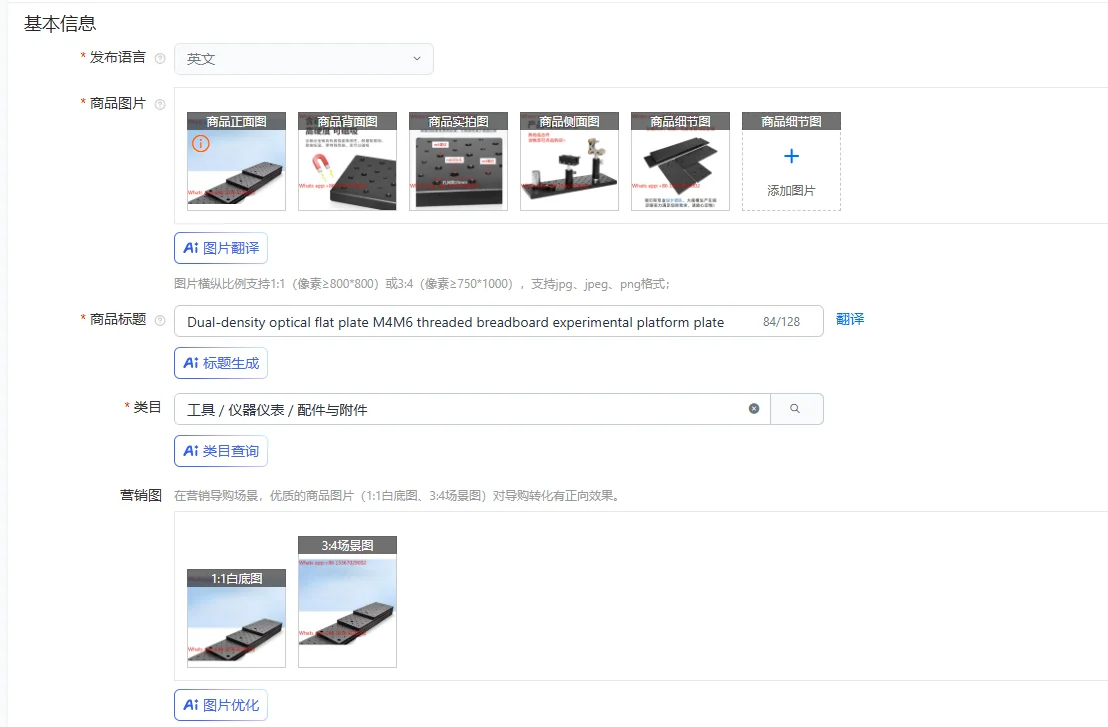Click the plus 添加图片 box

tap(791, 161)
